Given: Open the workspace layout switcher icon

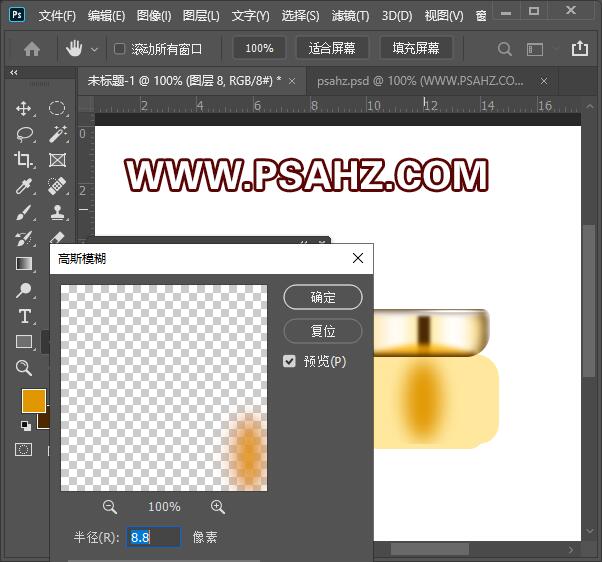Looking at the screenshot, I should click(x=535, y=49).
